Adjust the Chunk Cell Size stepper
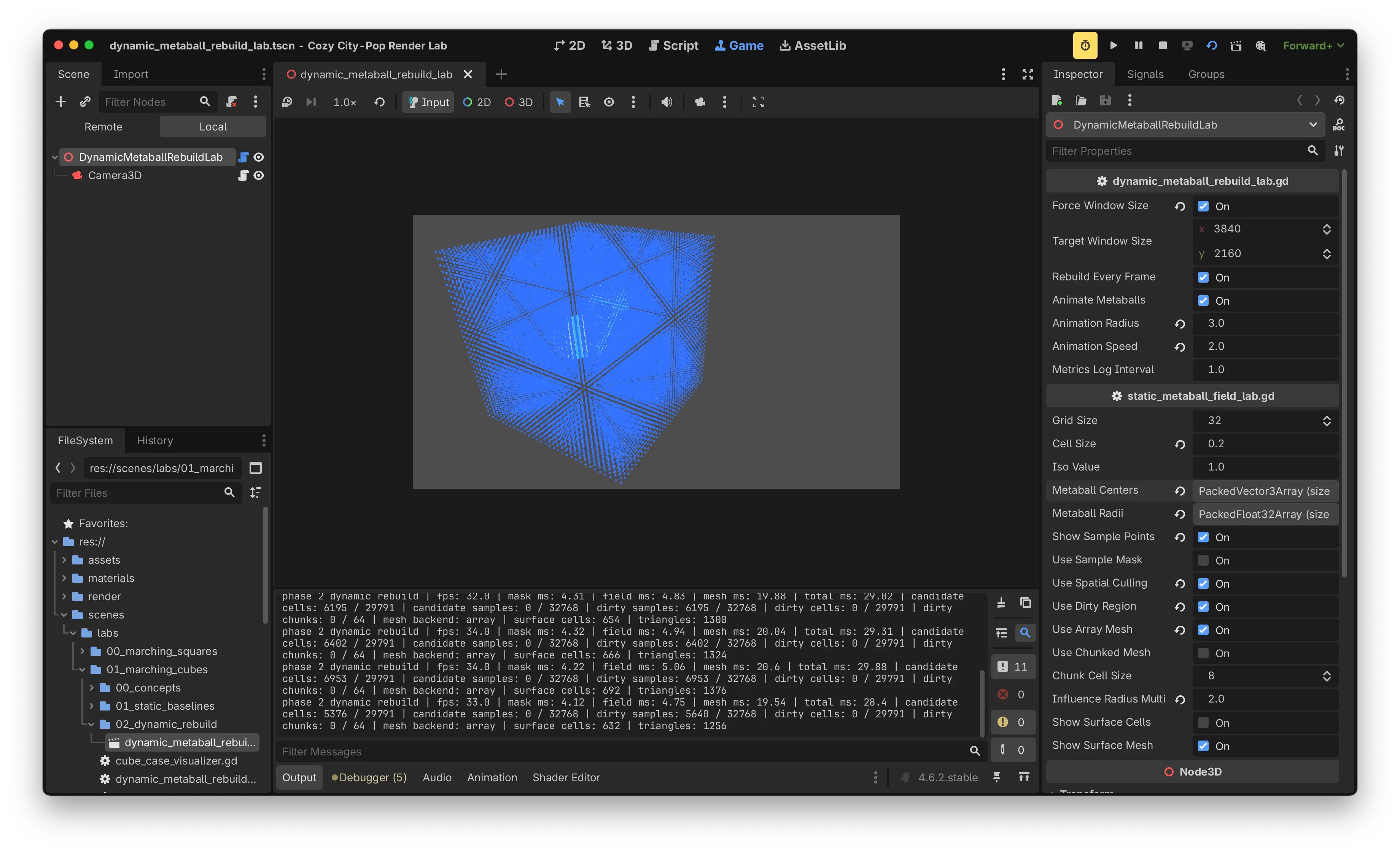The height and width of the screenshot is (852, 1400). click(1327, 676)
